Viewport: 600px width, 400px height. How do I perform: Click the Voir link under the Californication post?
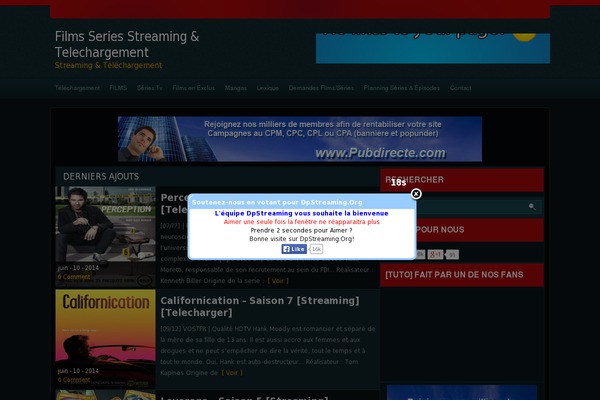232,372
